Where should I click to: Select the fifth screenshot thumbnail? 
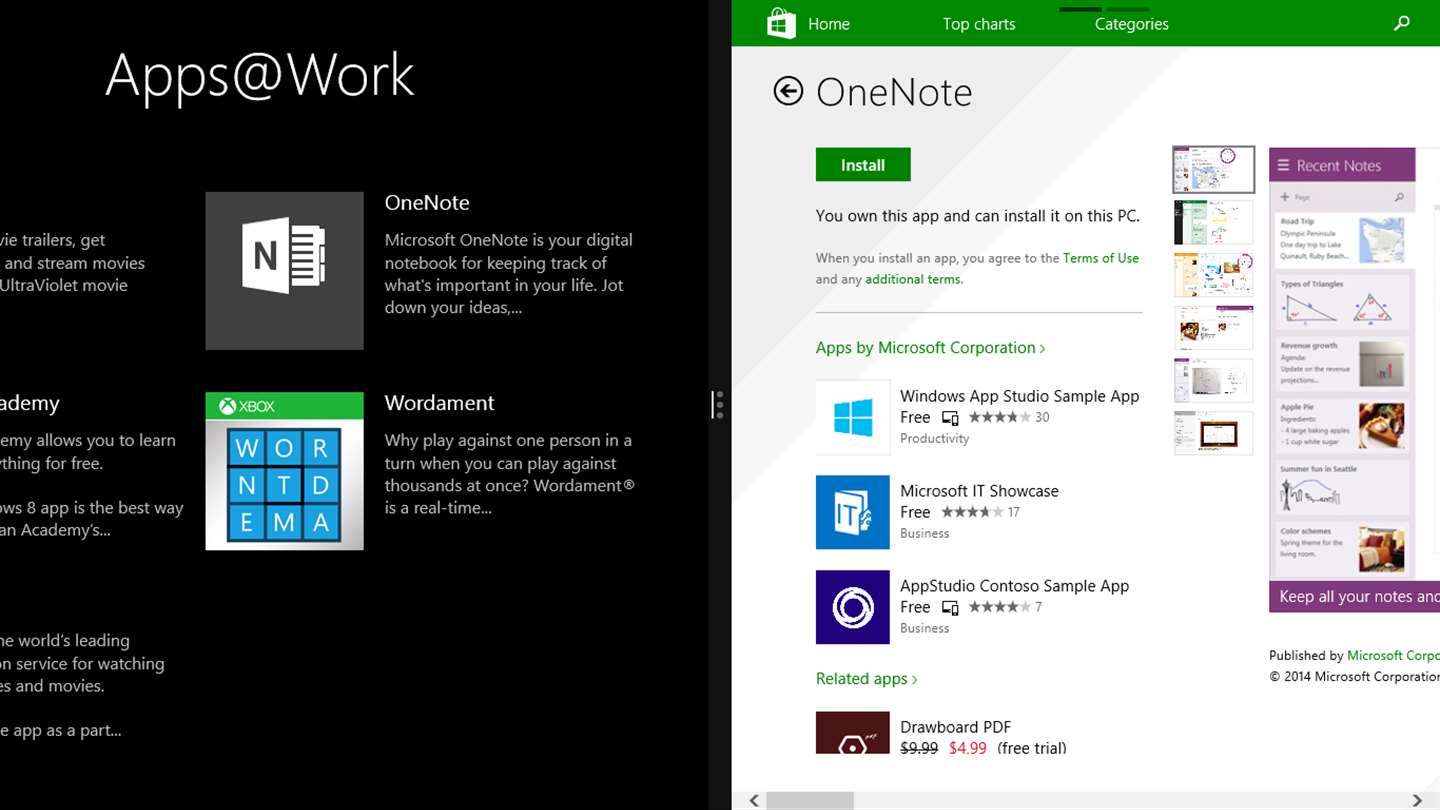[x=1213, y=380]
